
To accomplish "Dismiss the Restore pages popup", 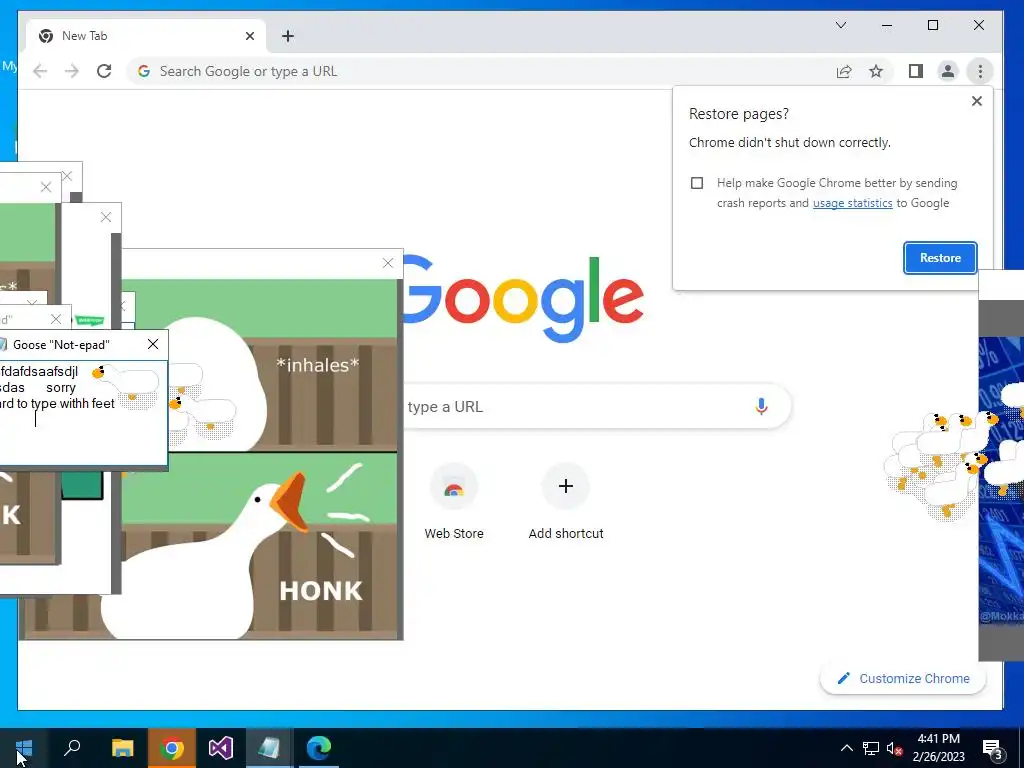I will point(976,101).
